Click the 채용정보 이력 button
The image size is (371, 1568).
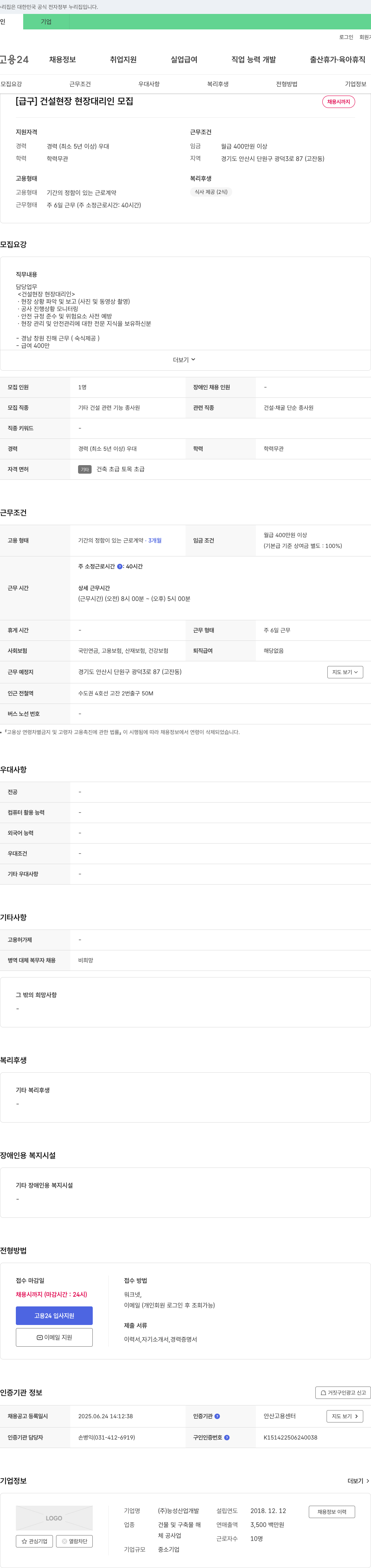pos(332,1512)
